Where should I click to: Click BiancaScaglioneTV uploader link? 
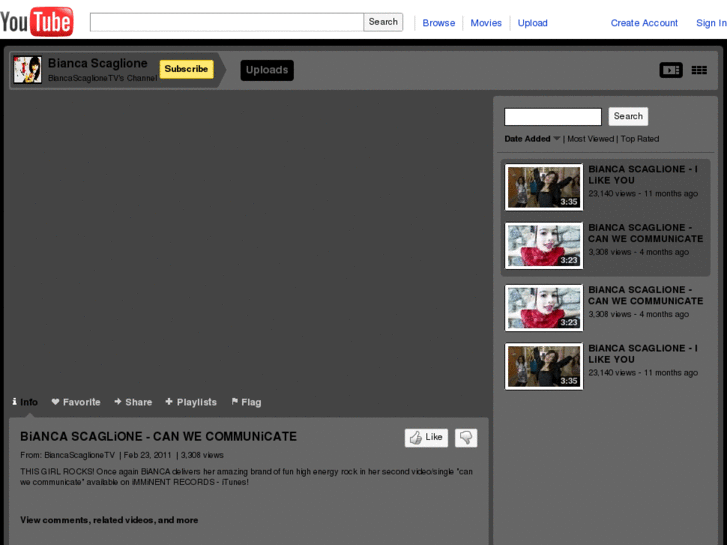click(80, 455)
